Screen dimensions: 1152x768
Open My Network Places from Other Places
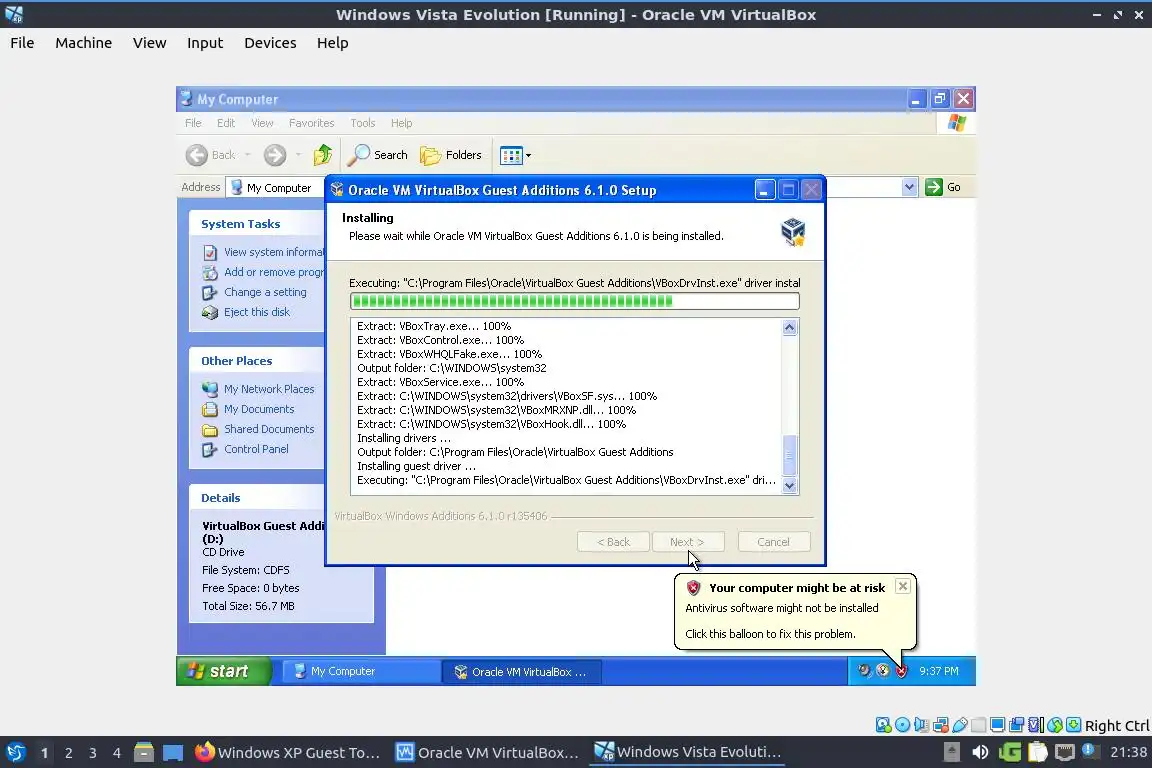coord(259,389)
